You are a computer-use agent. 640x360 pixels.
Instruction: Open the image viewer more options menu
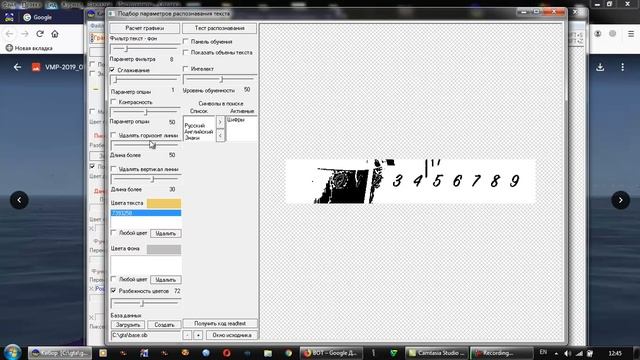click(x=622, y=67)
